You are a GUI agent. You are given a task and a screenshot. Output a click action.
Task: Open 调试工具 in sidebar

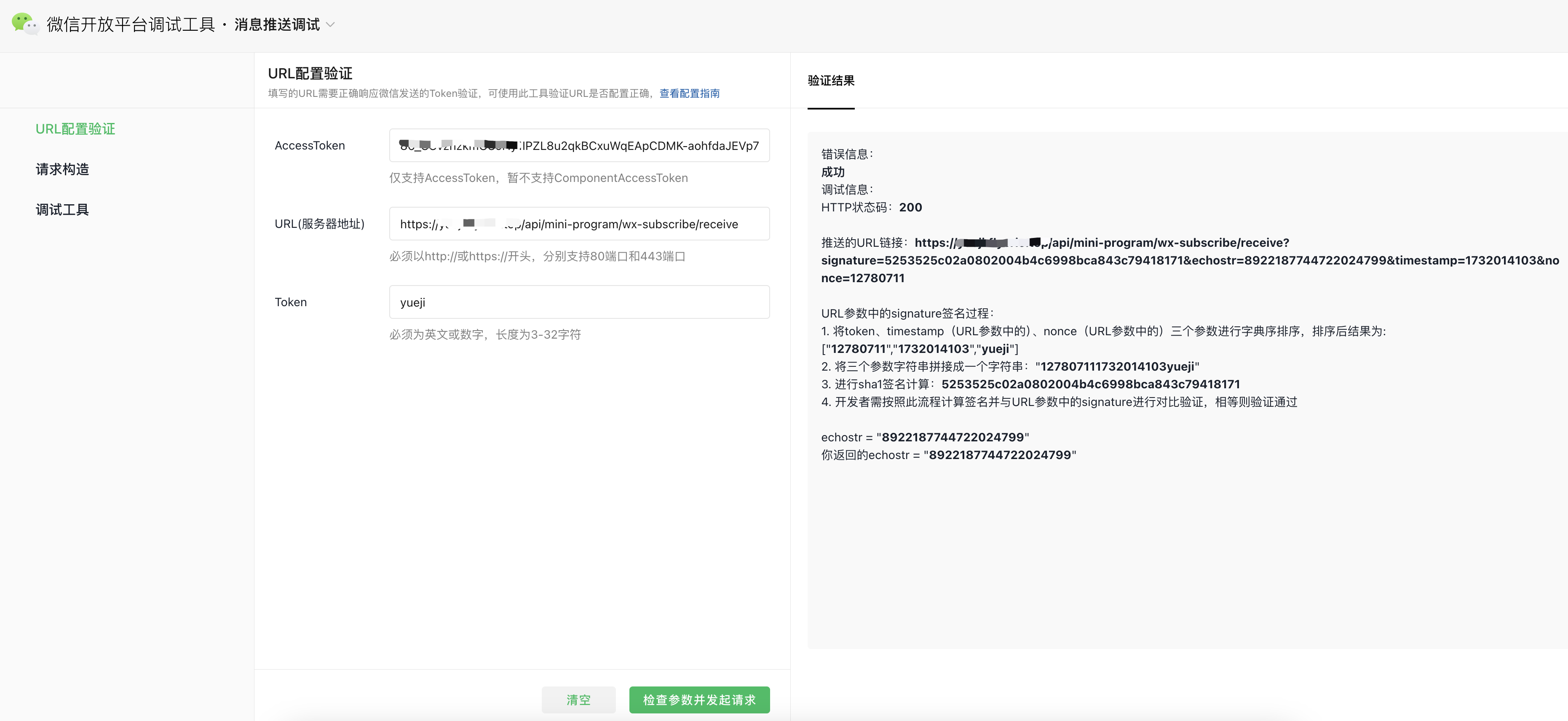62,210
